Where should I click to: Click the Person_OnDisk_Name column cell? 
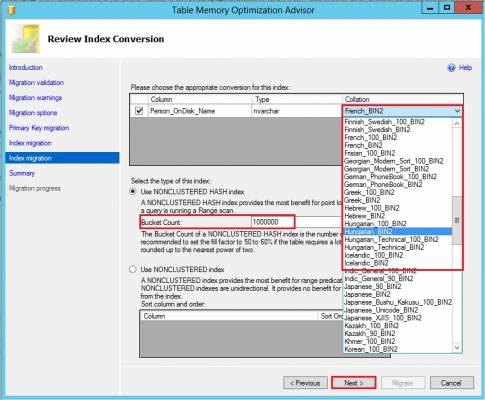coord(200,111)
